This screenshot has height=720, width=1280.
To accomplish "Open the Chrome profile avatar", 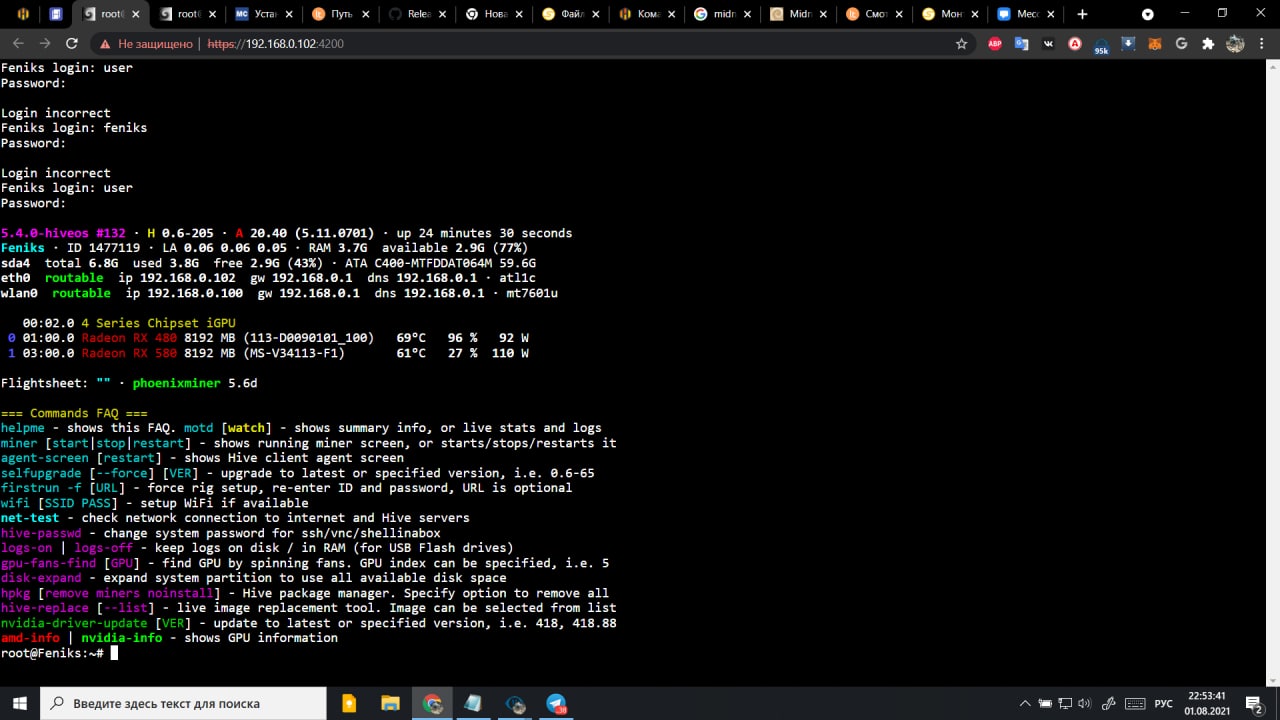I will (1235, 44).
